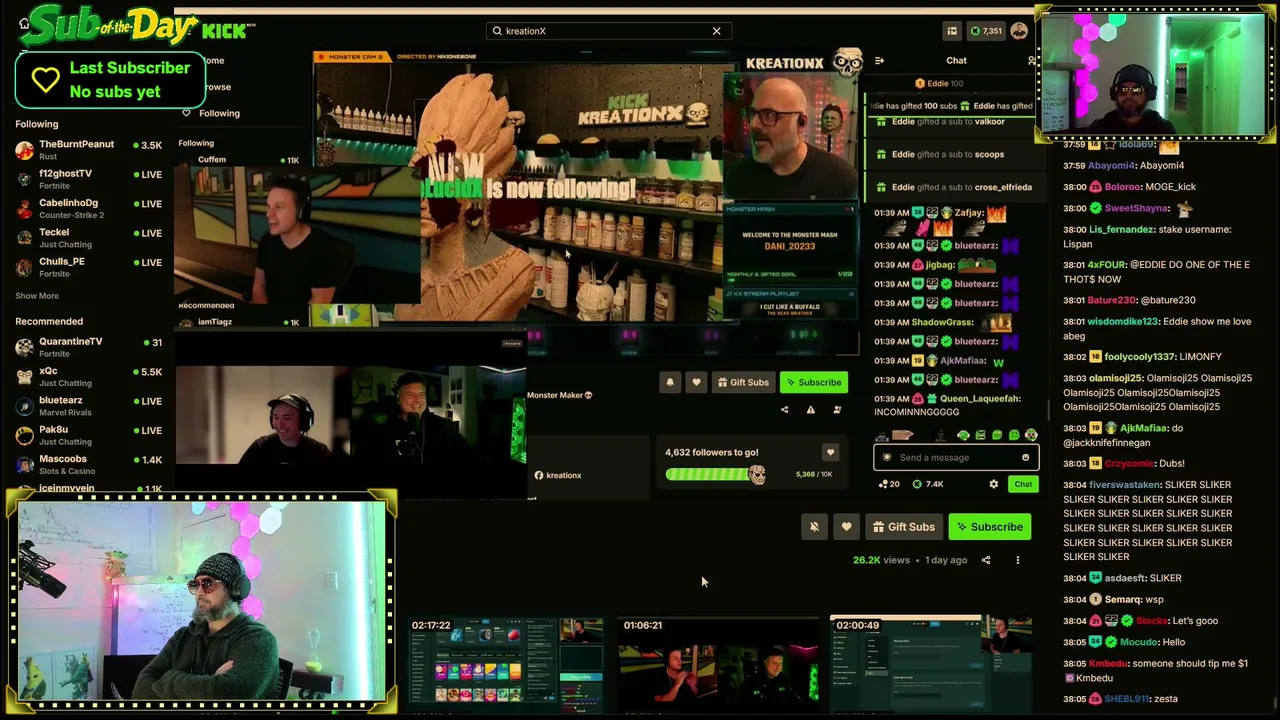Report the stream with the warning triangle icon
This screenshot has width=1280, height=720.
(x=811, y=410)
